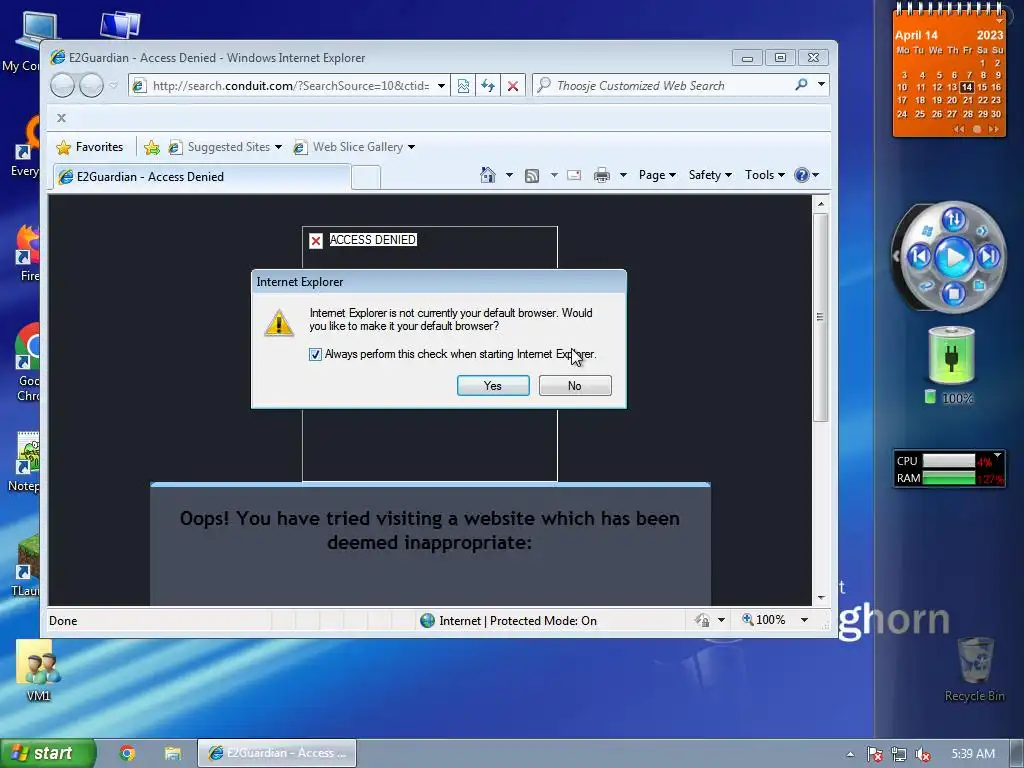Close the toolbar with small x
Viewport: 1024px width, 768px height.
(x=61, y=118)
